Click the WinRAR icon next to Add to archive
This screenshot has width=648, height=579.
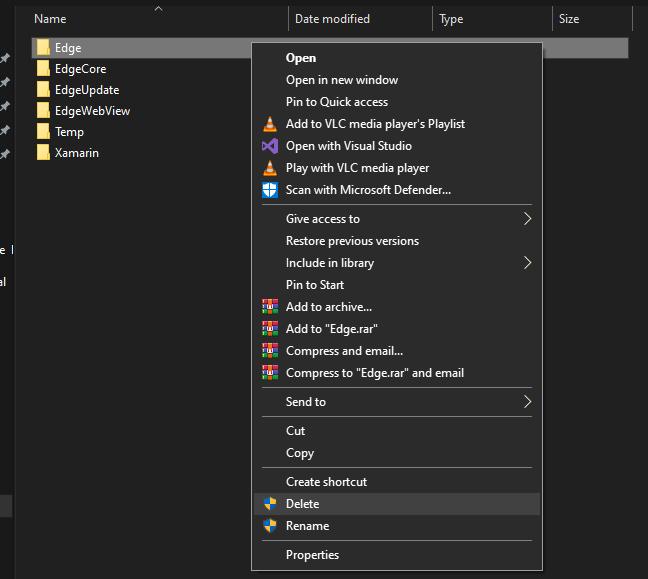click(x=269, y=307)
